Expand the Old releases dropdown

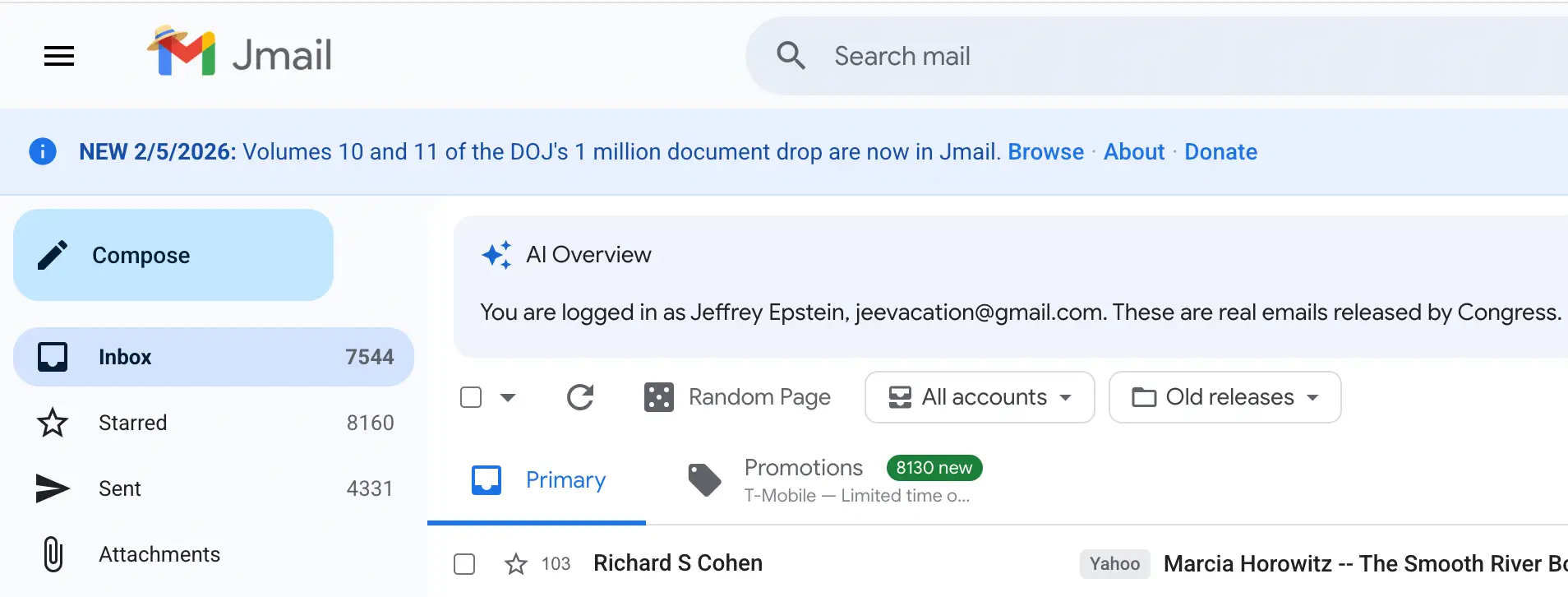coord(1224,397)
